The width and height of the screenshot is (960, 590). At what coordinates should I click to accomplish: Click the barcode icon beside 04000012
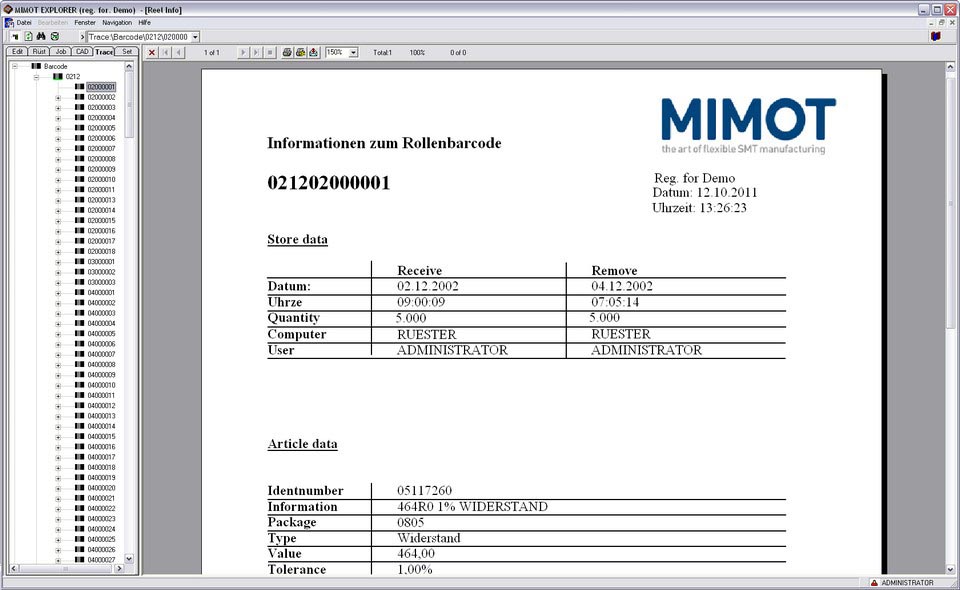click(x=80, y=405)
